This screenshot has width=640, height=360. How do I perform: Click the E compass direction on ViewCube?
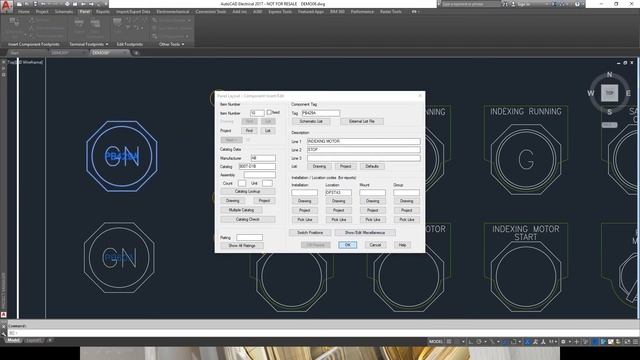pos(628,93)
